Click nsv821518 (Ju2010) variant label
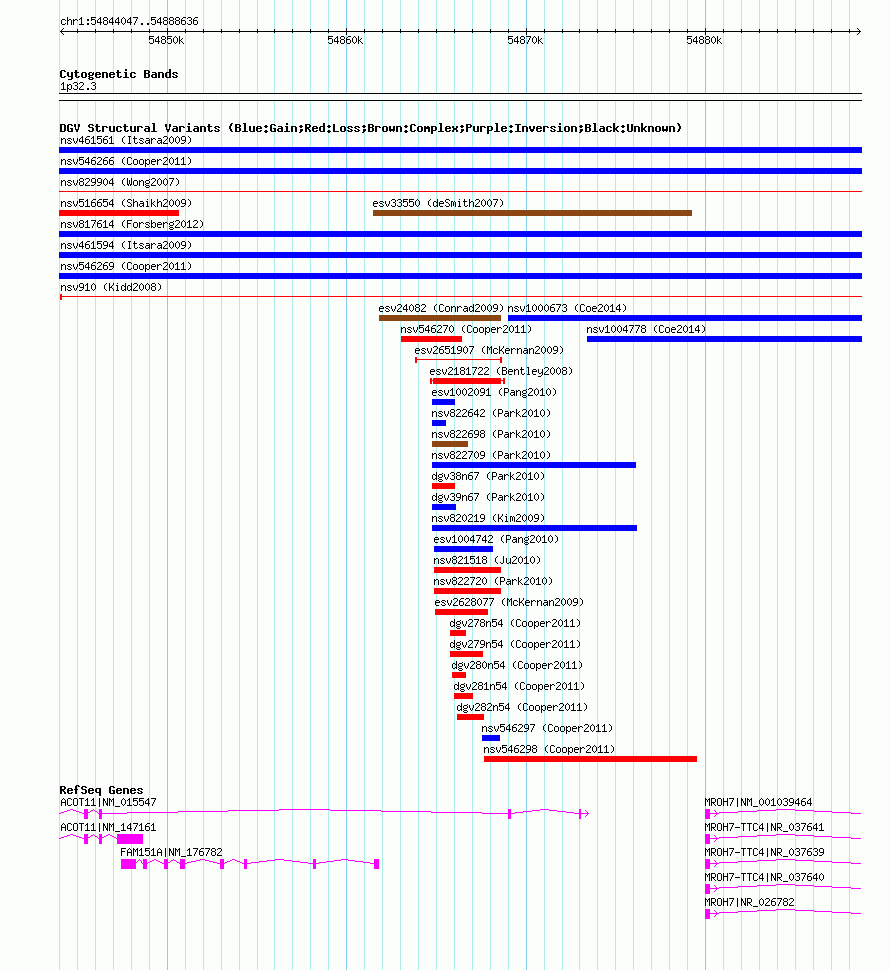 (x=487, y=561)
